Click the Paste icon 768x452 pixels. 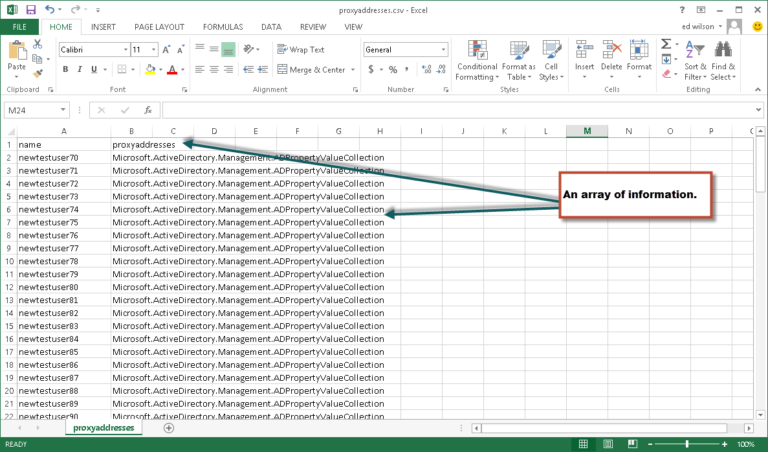tap(16, 54)
